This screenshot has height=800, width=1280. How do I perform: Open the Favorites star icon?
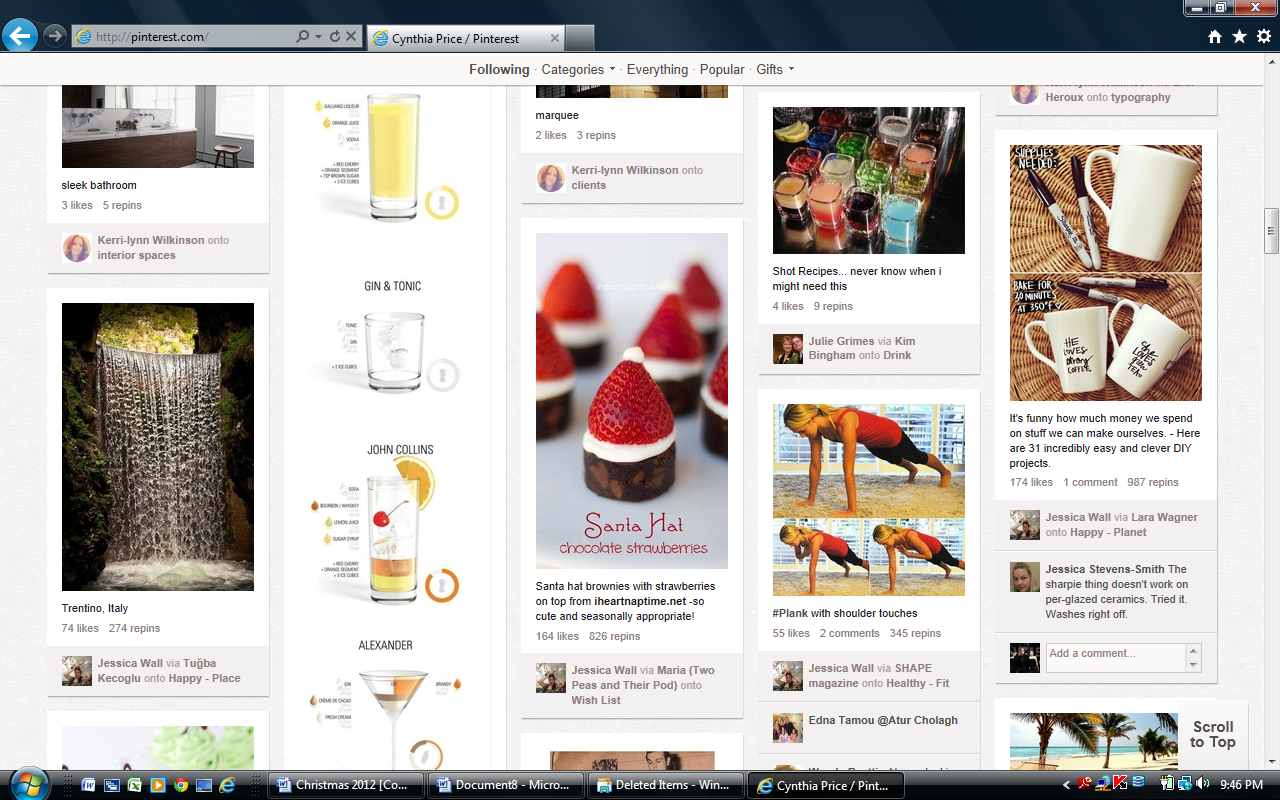[x=1239, y=37]
